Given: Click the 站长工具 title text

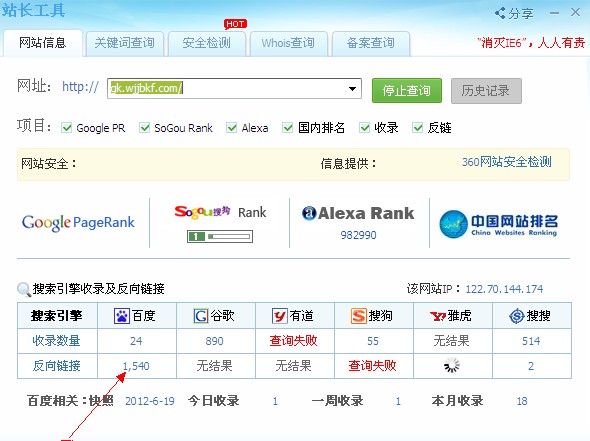Looking at the screenshot, I should click(33, 10).
